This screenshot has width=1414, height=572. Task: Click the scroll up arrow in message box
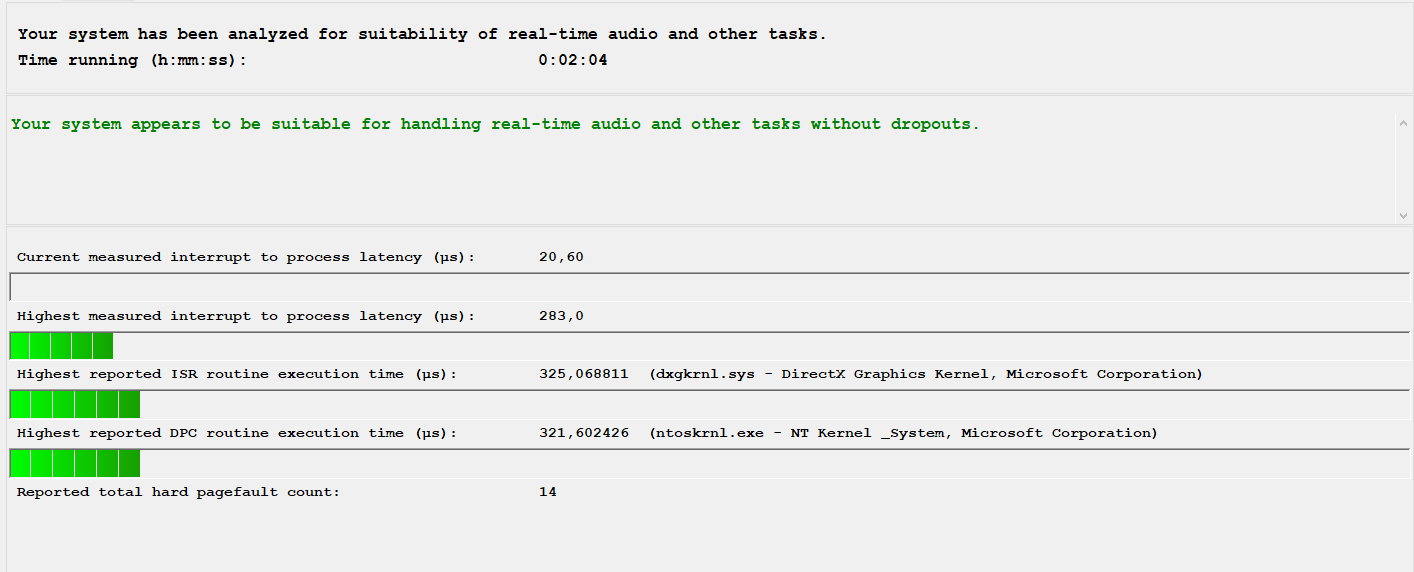click(1403, 122)
